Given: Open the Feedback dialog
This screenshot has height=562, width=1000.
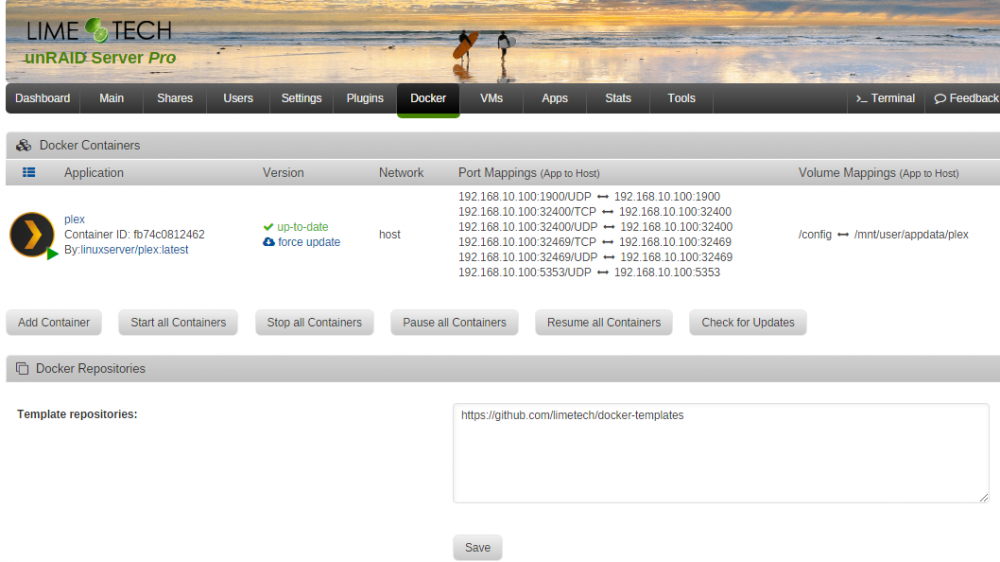Looking at the screenshot, I should tap(966, 98).
